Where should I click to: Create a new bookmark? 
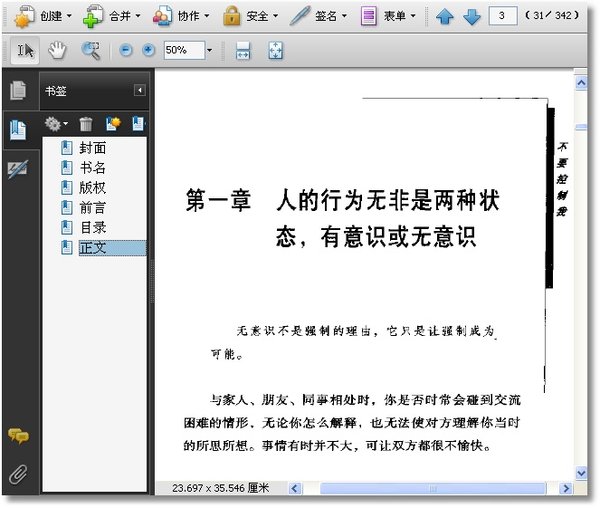(x=113, y=124)
